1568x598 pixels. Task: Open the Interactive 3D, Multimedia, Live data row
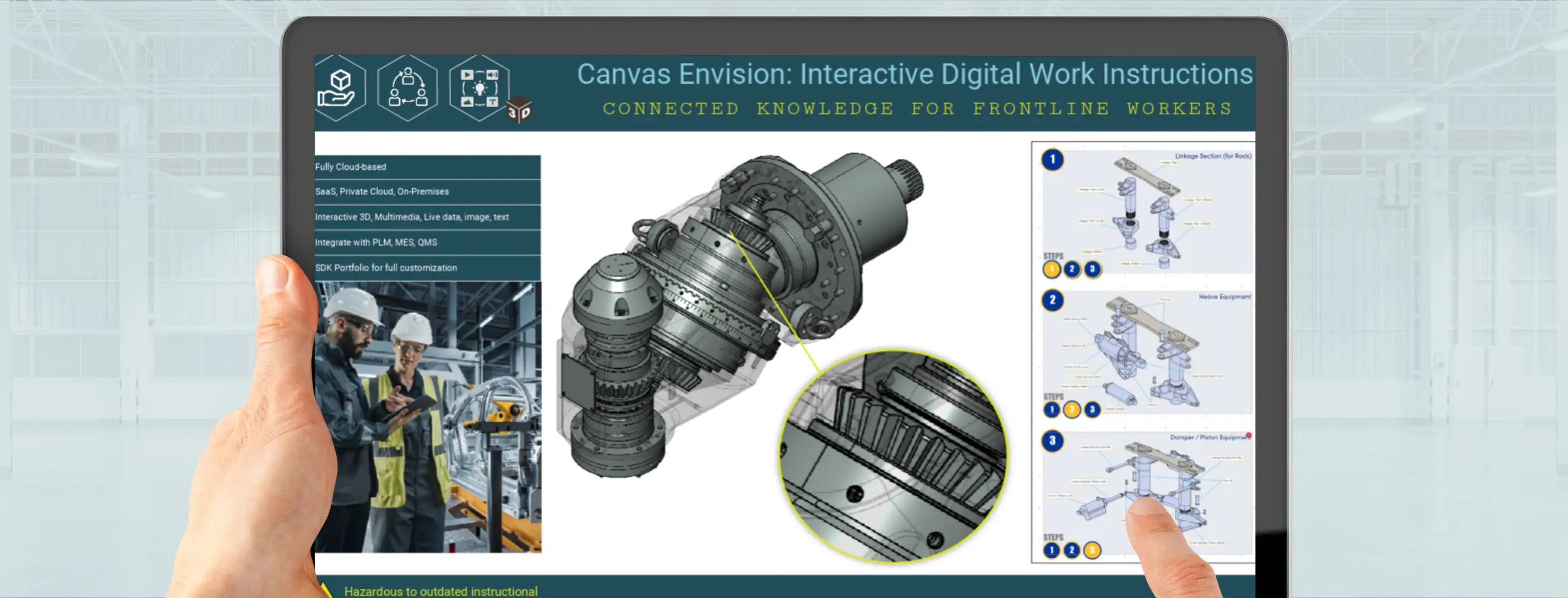point(427,218)
